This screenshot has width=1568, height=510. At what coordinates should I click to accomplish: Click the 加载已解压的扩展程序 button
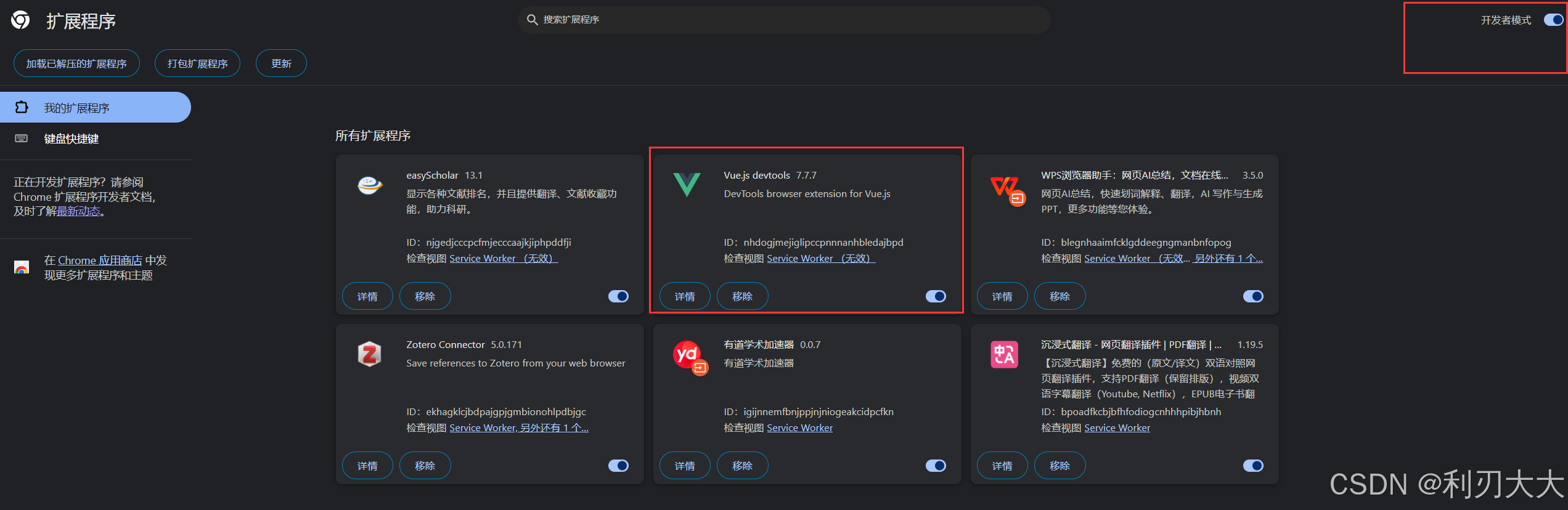(76, 63)
